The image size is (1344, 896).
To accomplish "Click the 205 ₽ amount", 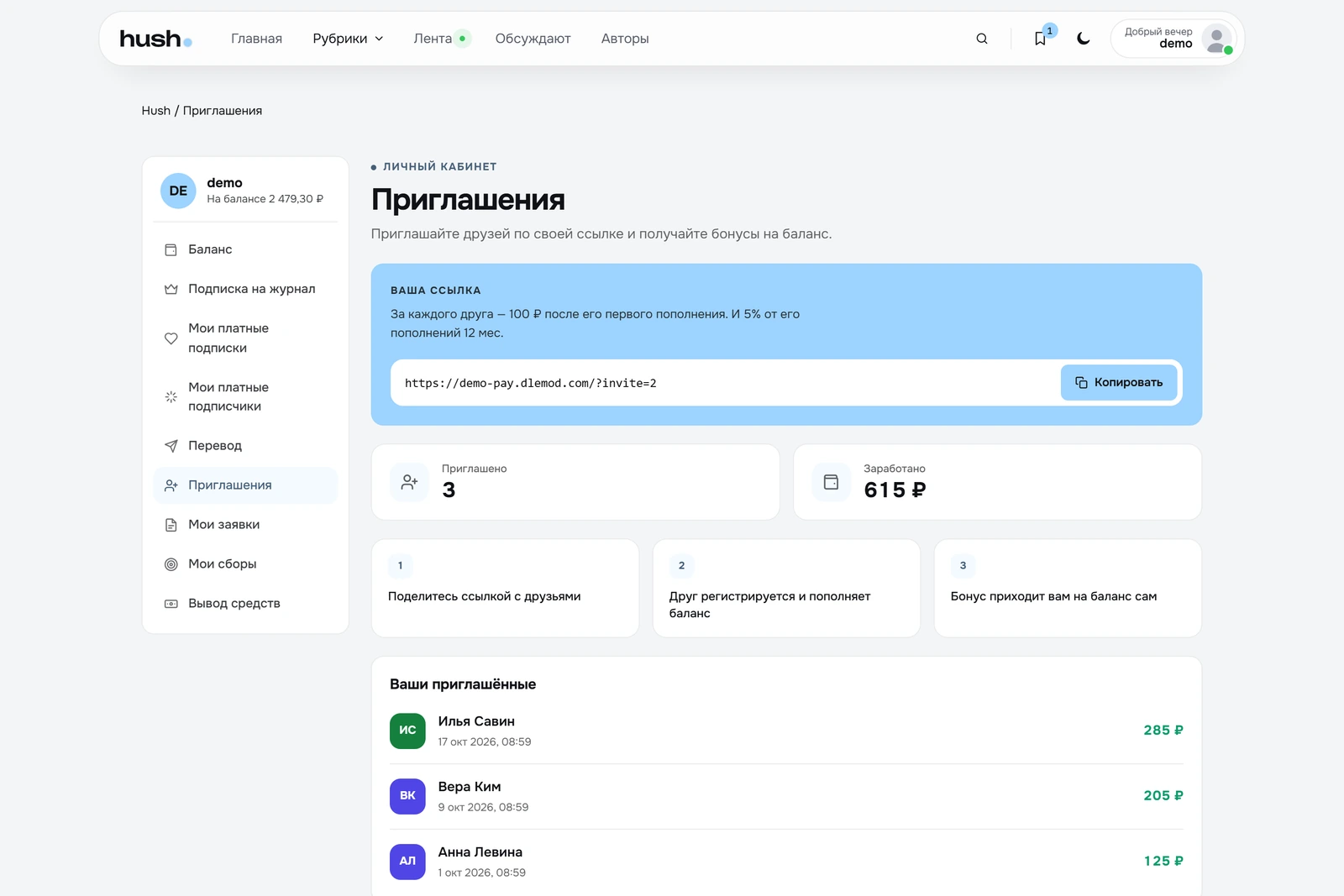I will click(x=1163, y=796).
